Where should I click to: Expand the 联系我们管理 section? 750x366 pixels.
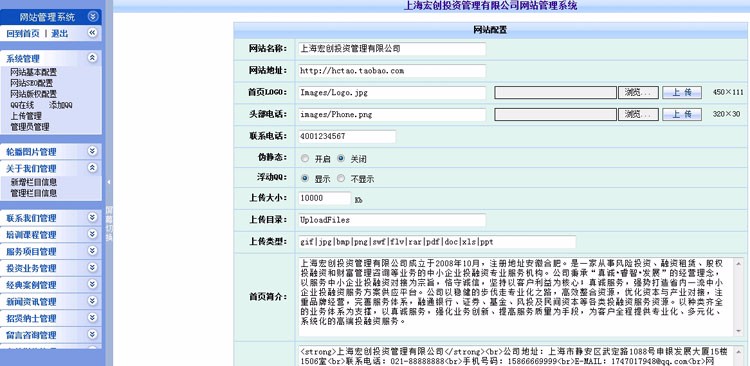tap(93, 217)
